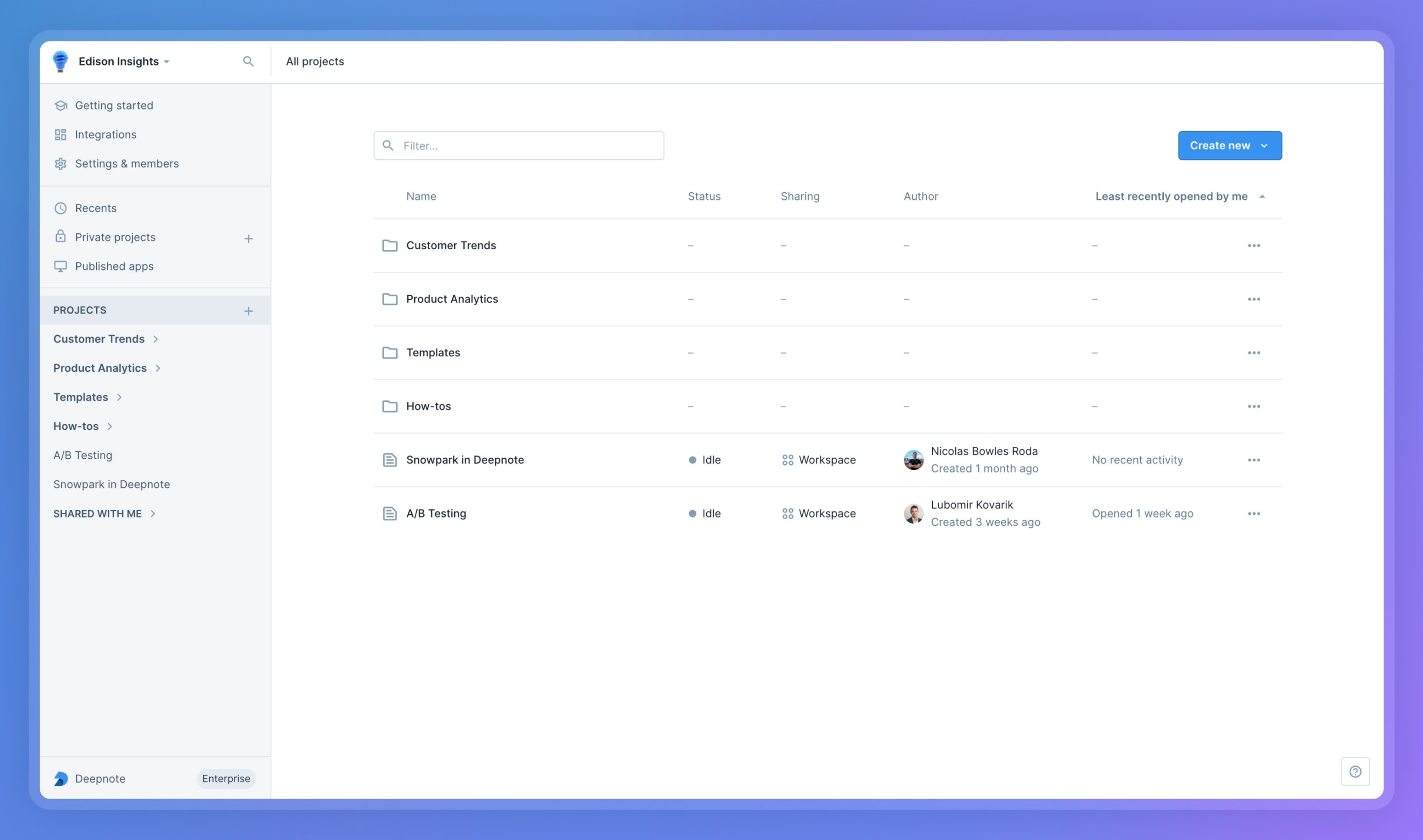Open the help question mark icon
The height and width of the screenshot is (840, 1423).
pos(1355,771)
